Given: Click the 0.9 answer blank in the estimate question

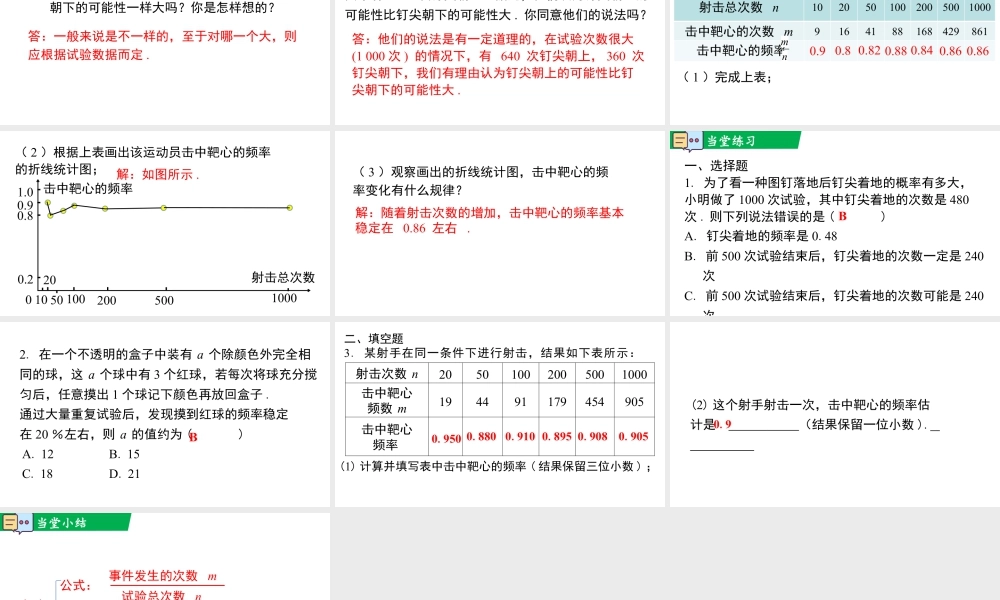Looking at the screenshot, I should [723, 424].
